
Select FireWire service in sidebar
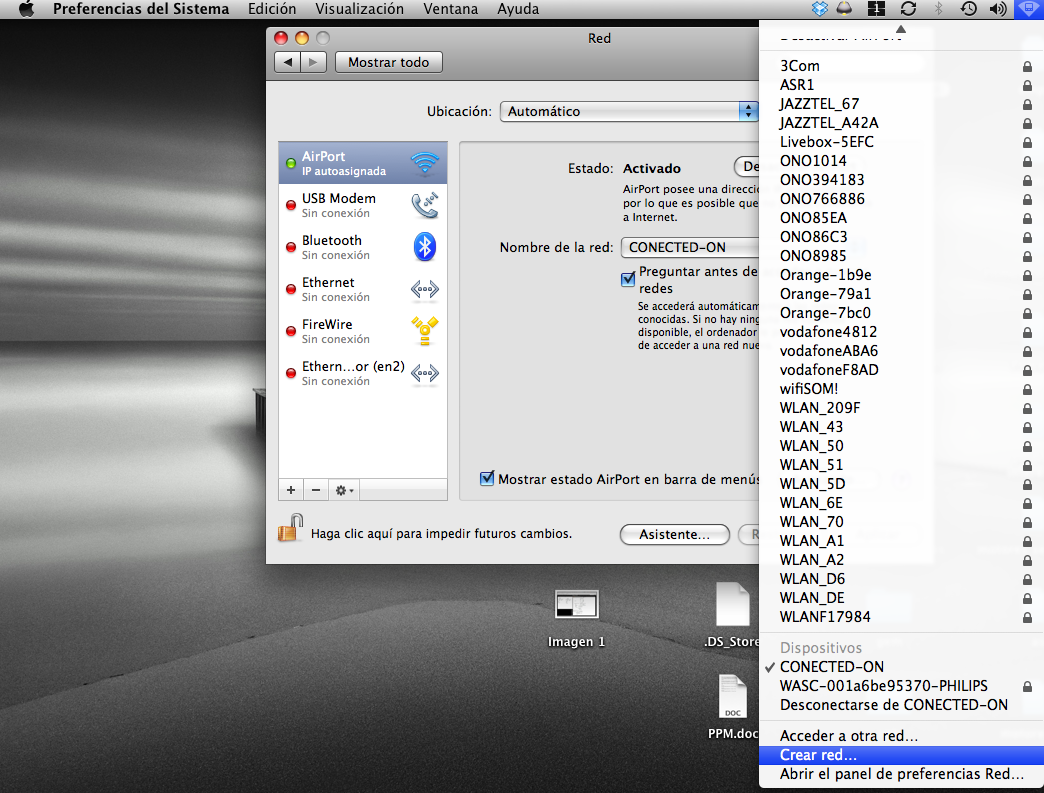click(x=363, y=331)
